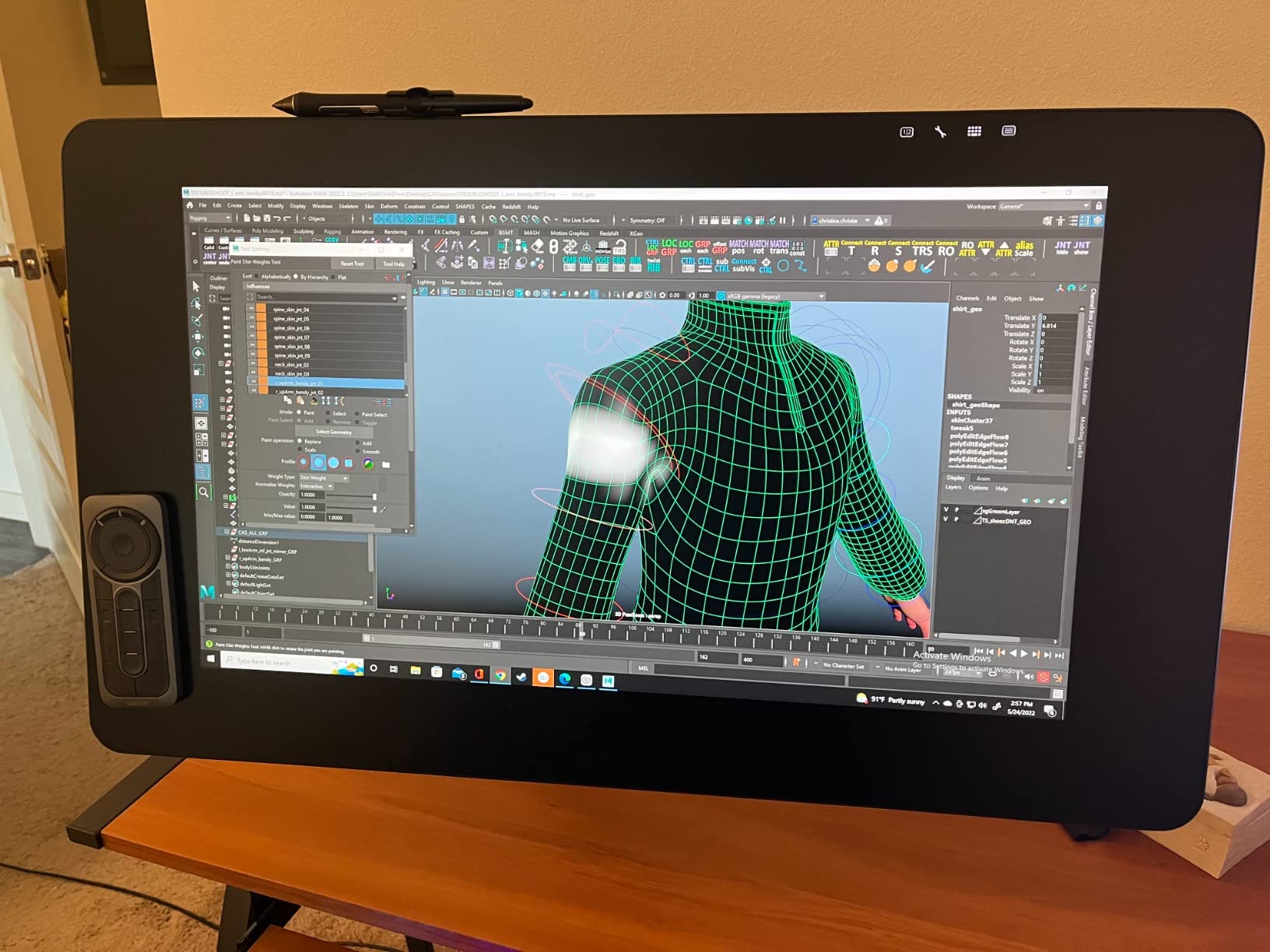Open the Weight Type dropdown
The height and width of the screenshot is (952, 1270).
pyautogui.click(x=323, y=478)
